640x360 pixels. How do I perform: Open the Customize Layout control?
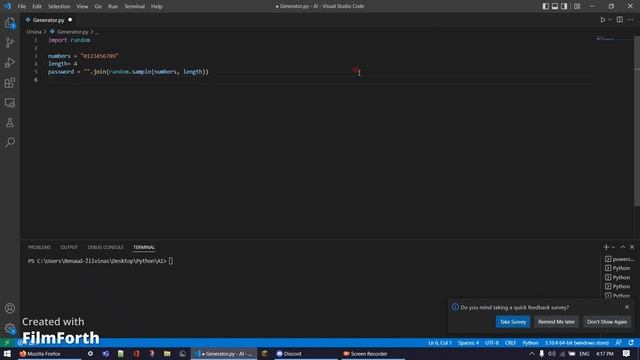[577, 6]
